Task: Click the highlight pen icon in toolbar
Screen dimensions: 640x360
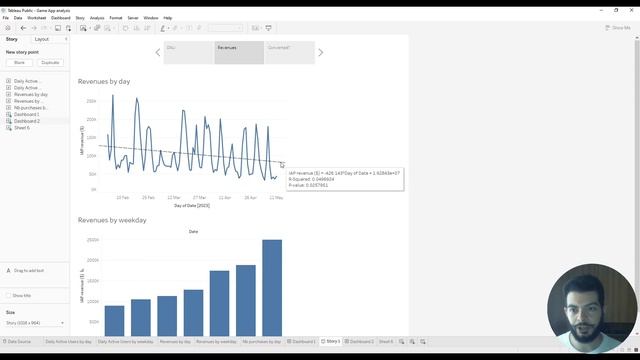Action: point(162,28)
